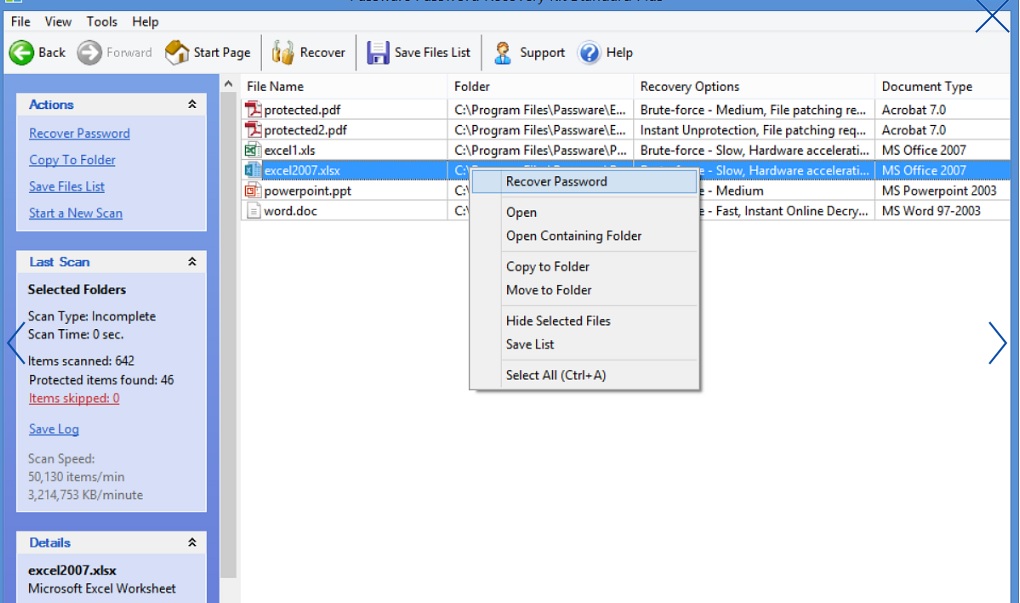Click the blue Help question mark icon
This screenshot has height=603, width=1020.
click(x=589, y=53)
